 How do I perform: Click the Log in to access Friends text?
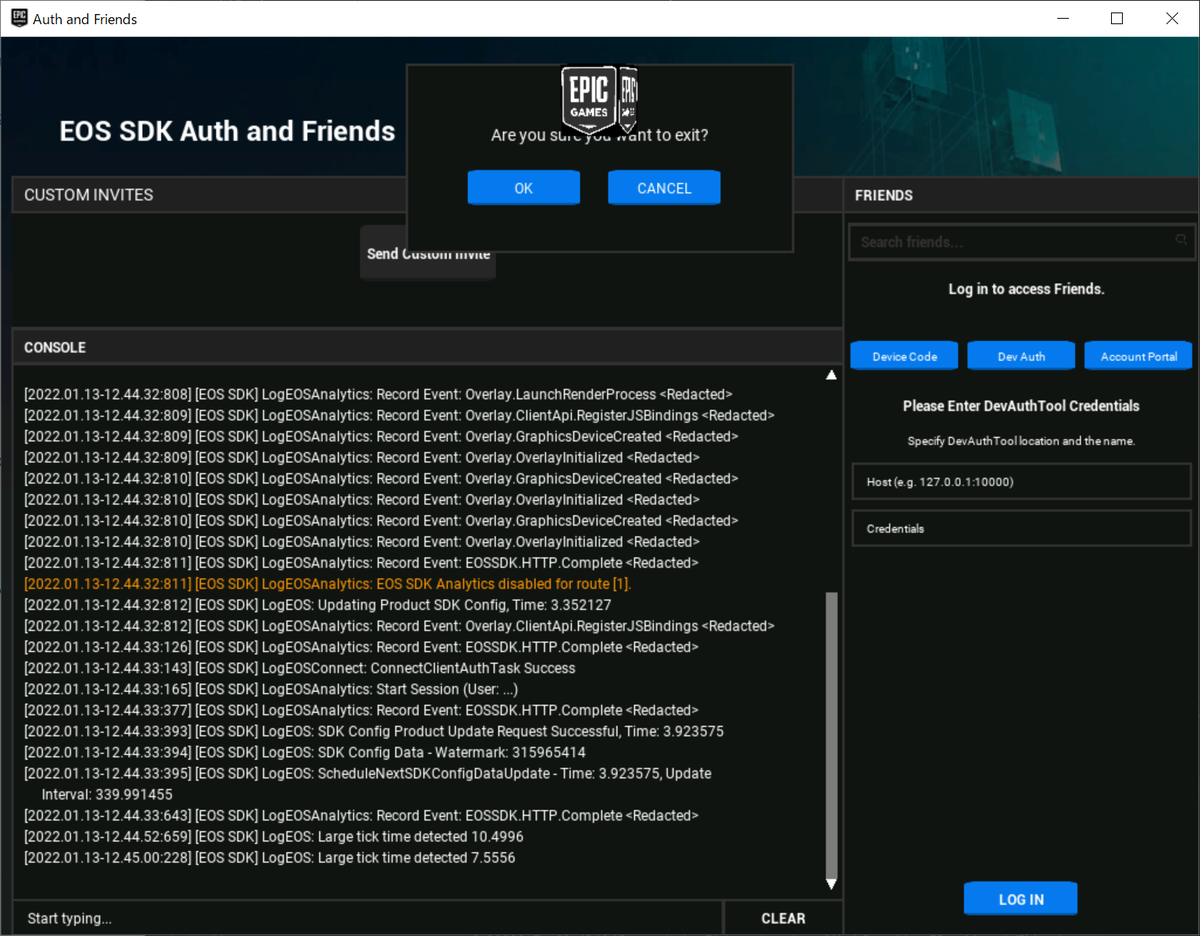(1026, 289)
